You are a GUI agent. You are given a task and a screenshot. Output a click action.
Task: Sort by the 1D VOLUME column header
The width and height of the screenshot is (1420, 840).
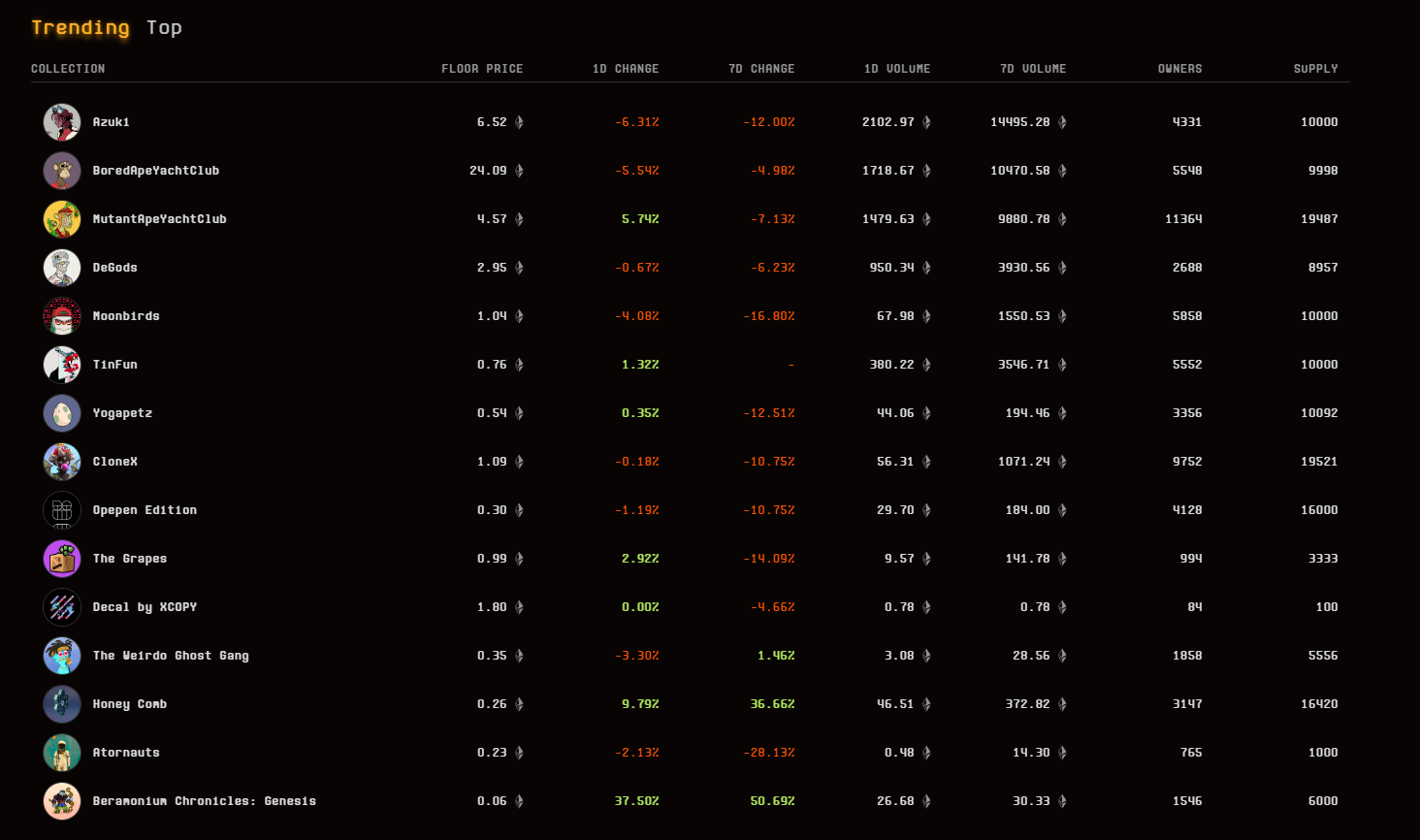[897, 69]
